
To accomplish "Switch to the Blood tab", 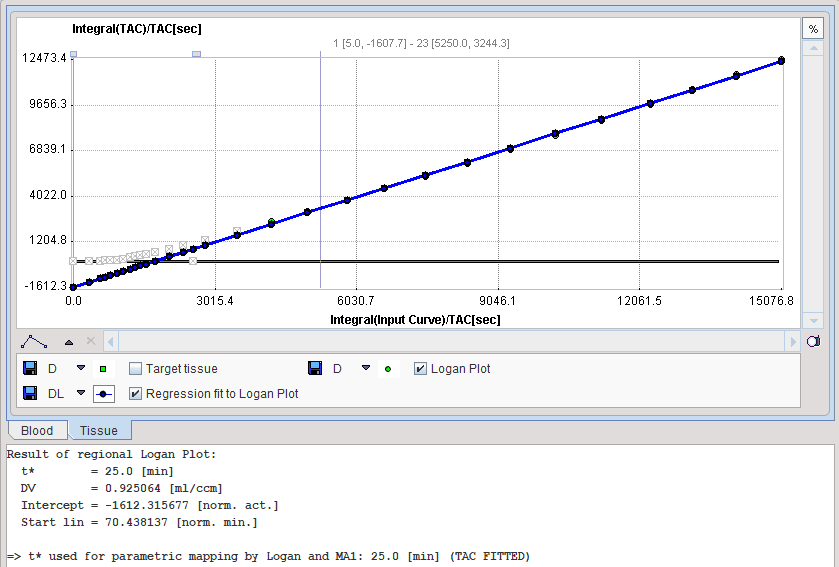I will point(37,431).
